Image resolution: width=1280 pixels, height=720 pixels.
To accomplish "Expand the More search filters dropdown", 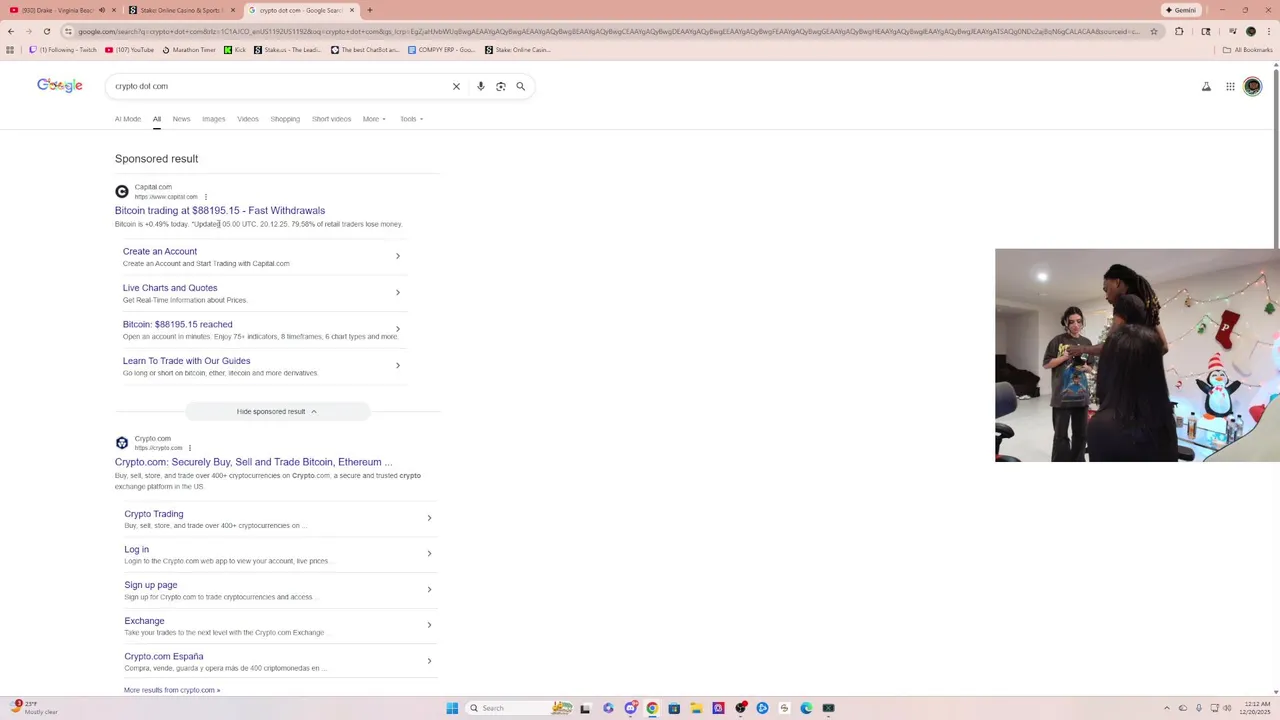I will point(374,119).
